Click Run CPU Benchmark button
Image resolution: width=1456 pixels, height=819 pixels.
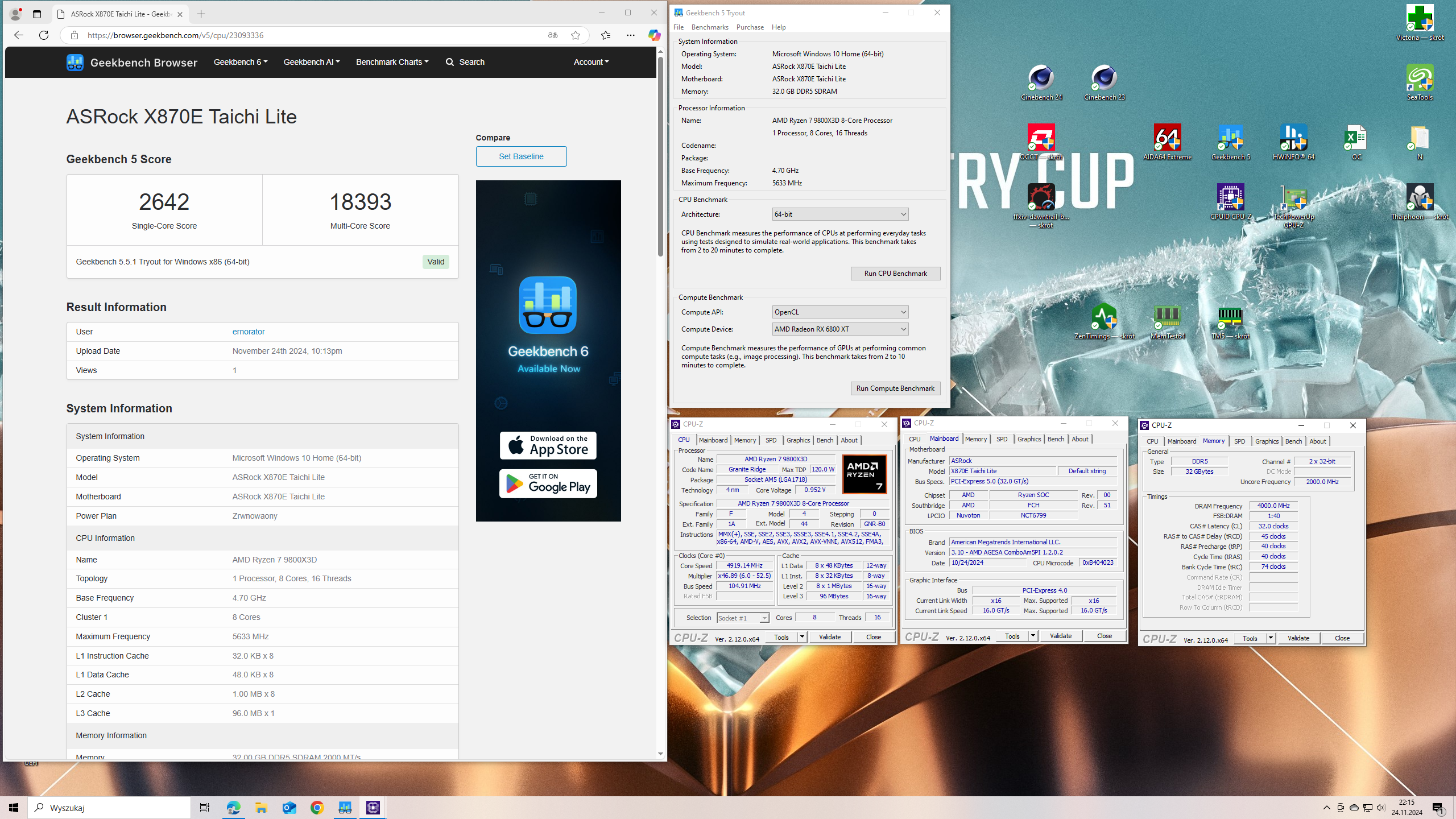(895, 274)
